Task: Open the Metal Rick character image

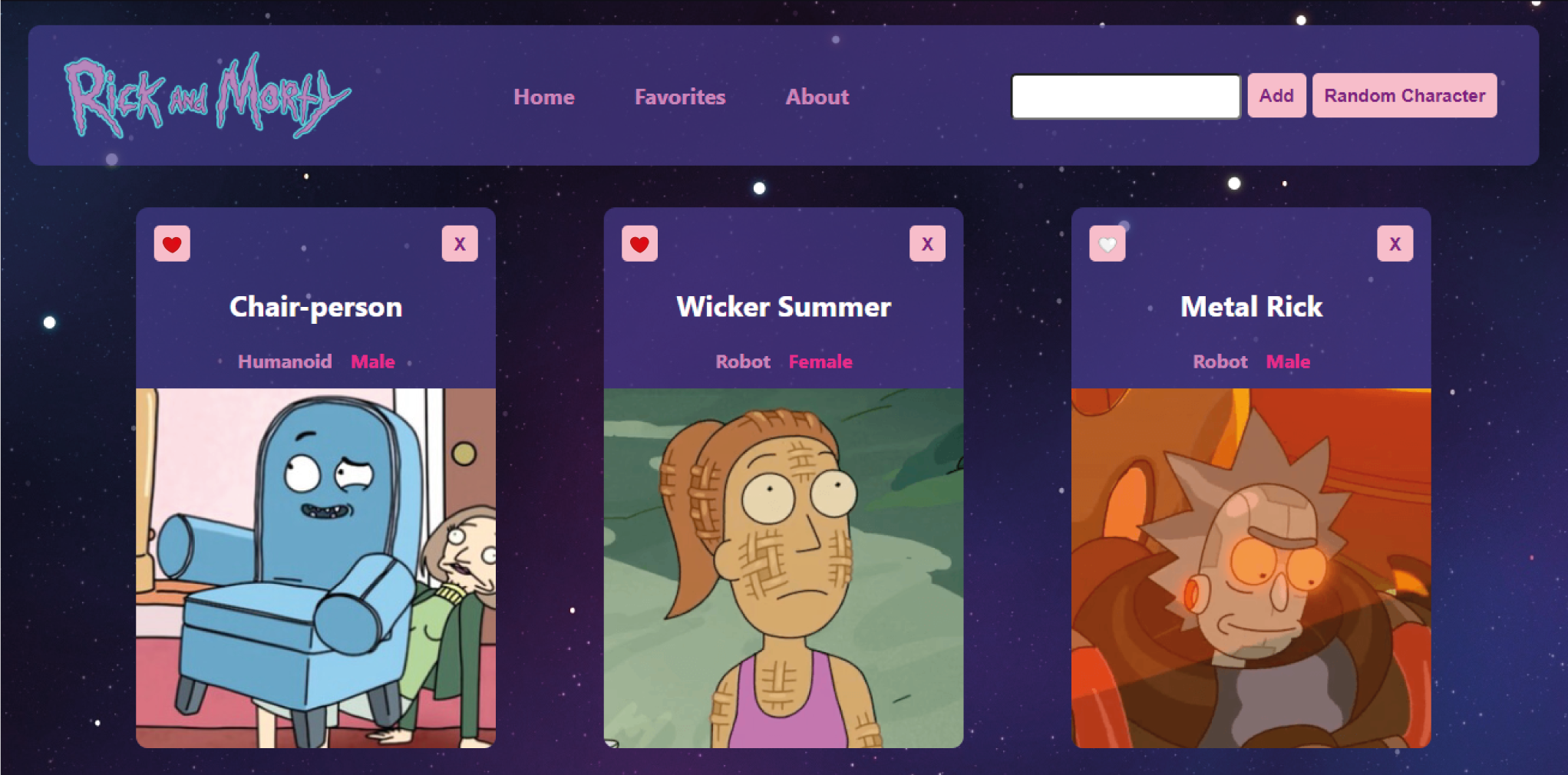Action: tap(1251, 568)
